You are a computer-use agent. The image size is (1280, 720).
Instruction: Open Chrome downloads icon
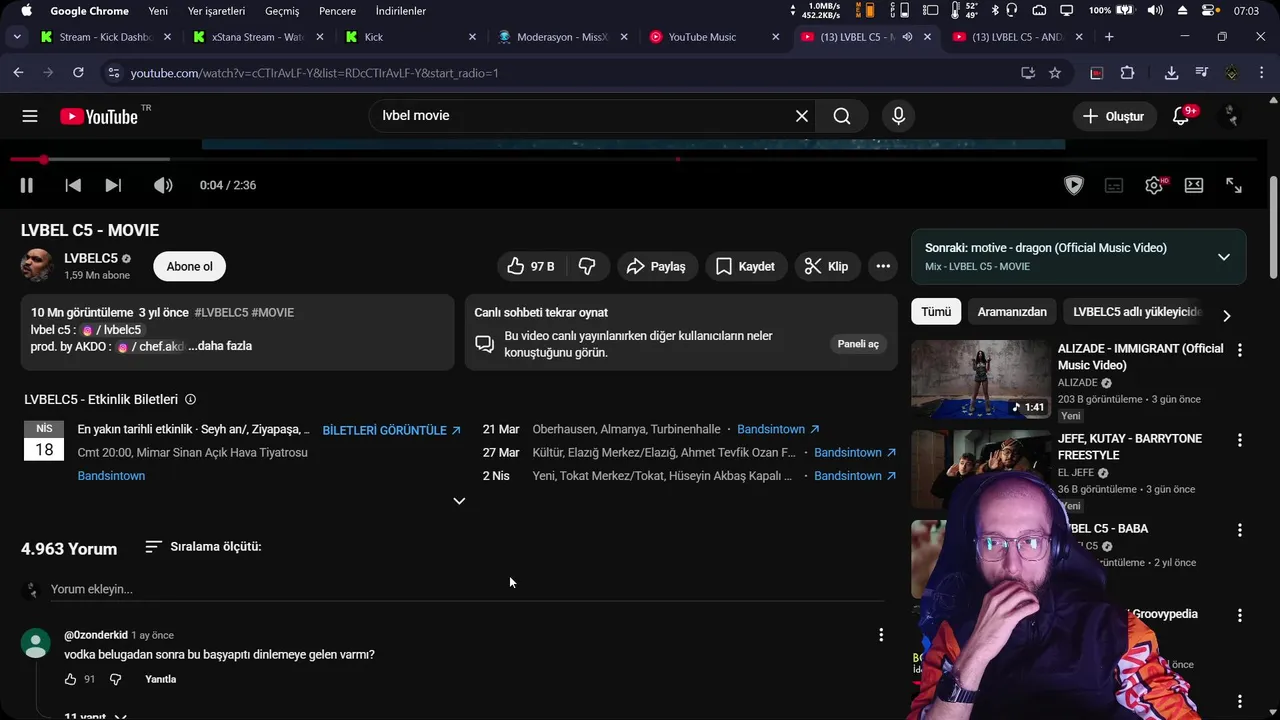1171,73
